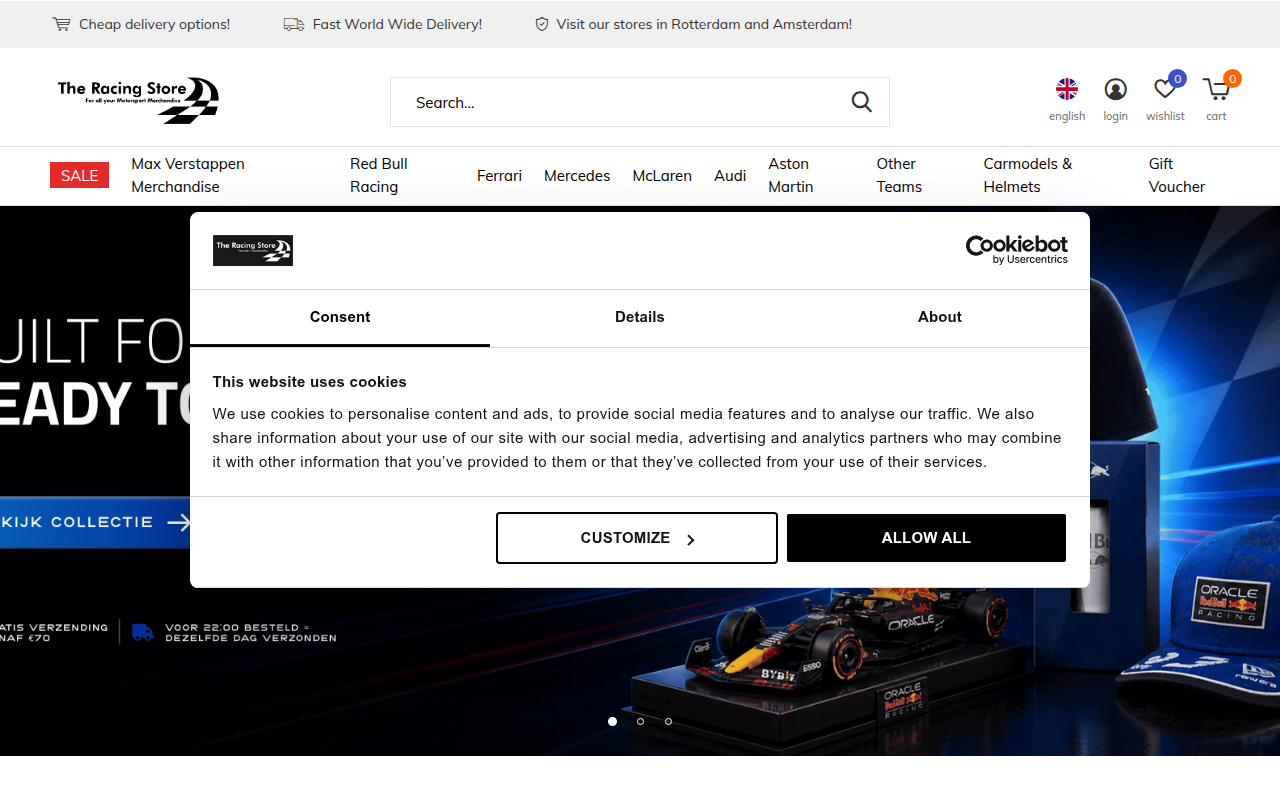Open the login account icon
Viewport: 1280px width, 800px height.
(x=1115, y=89)
